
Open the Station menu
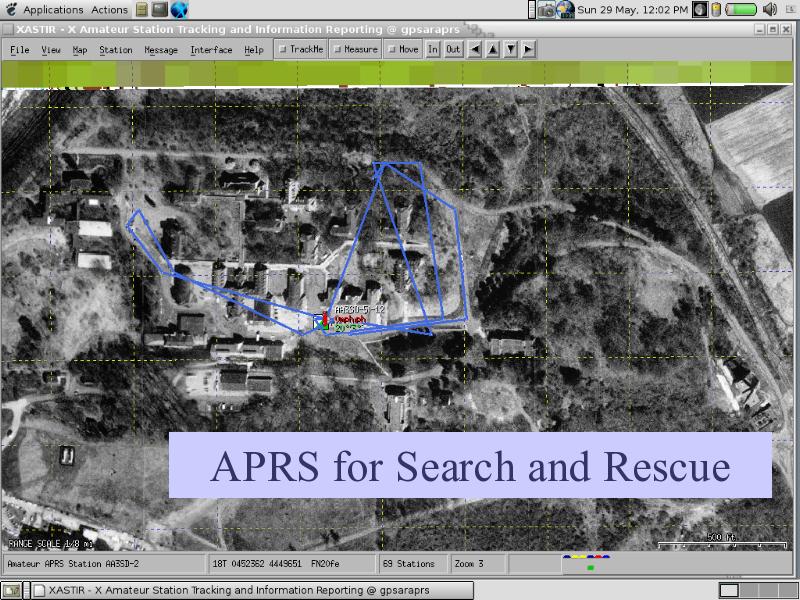click(x=116, y=49)
